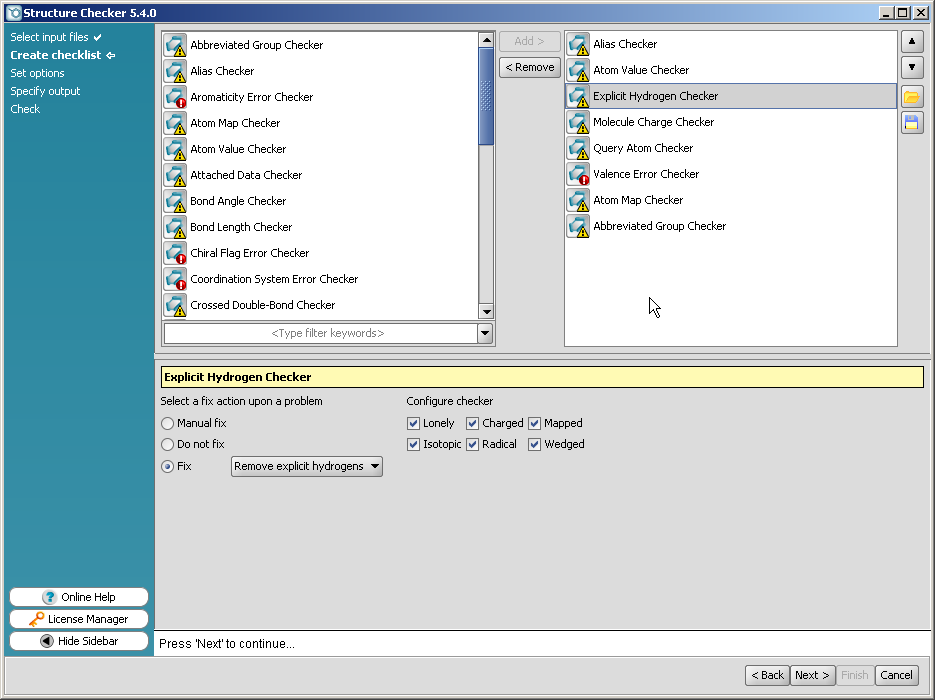Open the Specify output step
The height and width of the screenshot is (700, 935).
point(45,91)
